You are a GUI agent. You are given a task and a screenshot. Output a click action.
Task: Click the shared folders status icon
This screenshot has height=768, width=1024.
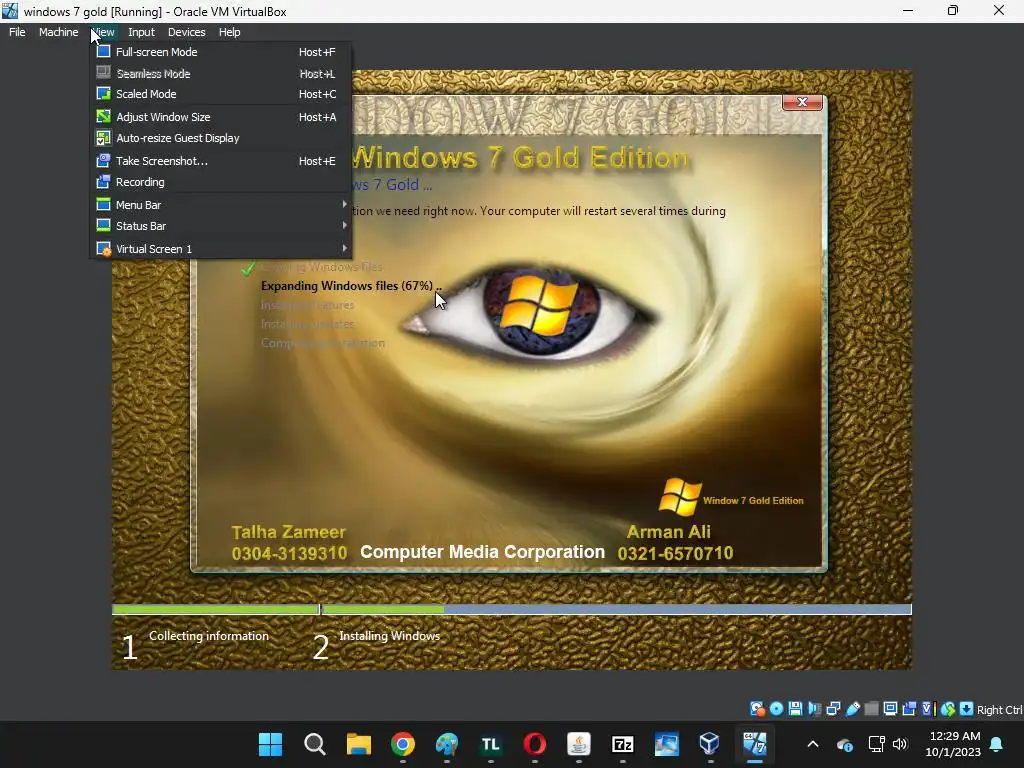click(x=871, y=709)
